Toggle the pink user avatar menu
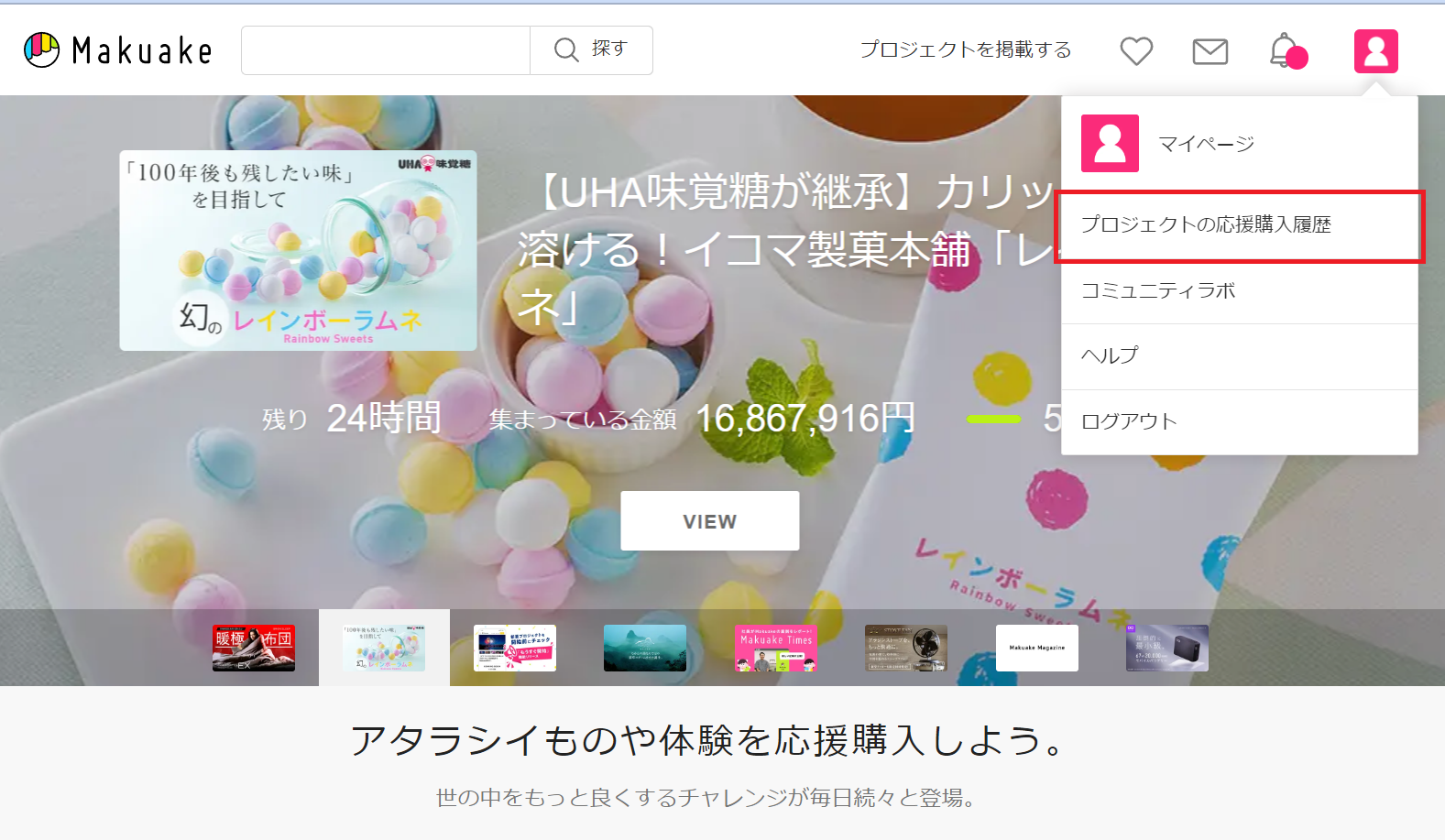 [x=1376, y=50]
